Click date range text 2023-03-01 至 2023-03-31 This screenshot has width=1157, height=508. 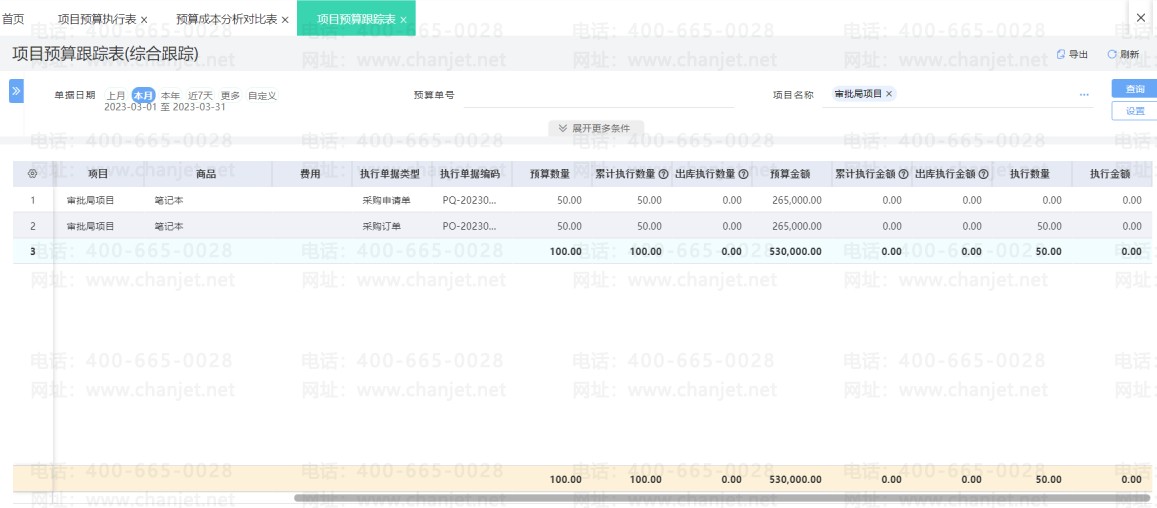[165, 107]
